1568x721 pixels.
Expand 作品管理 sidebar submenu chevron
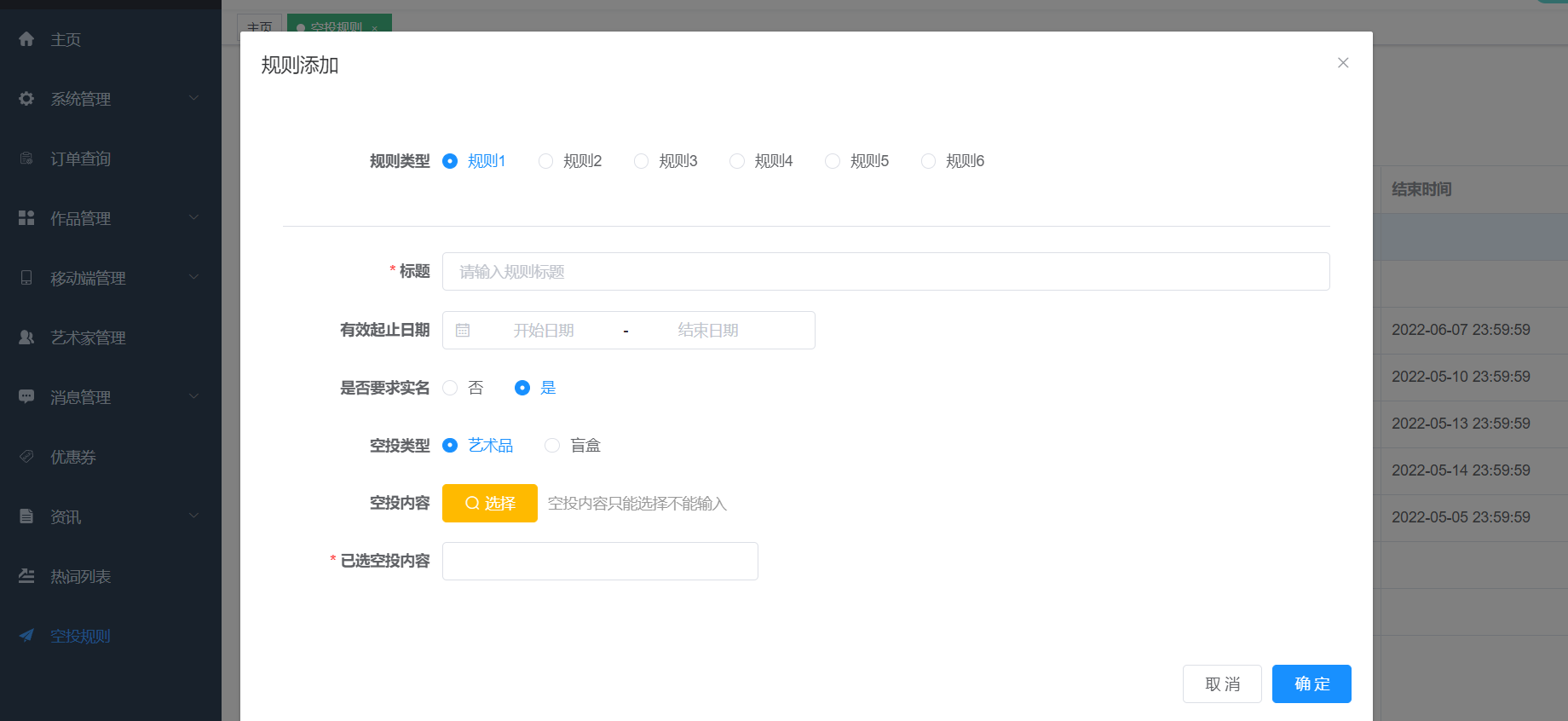coord(194,217)
